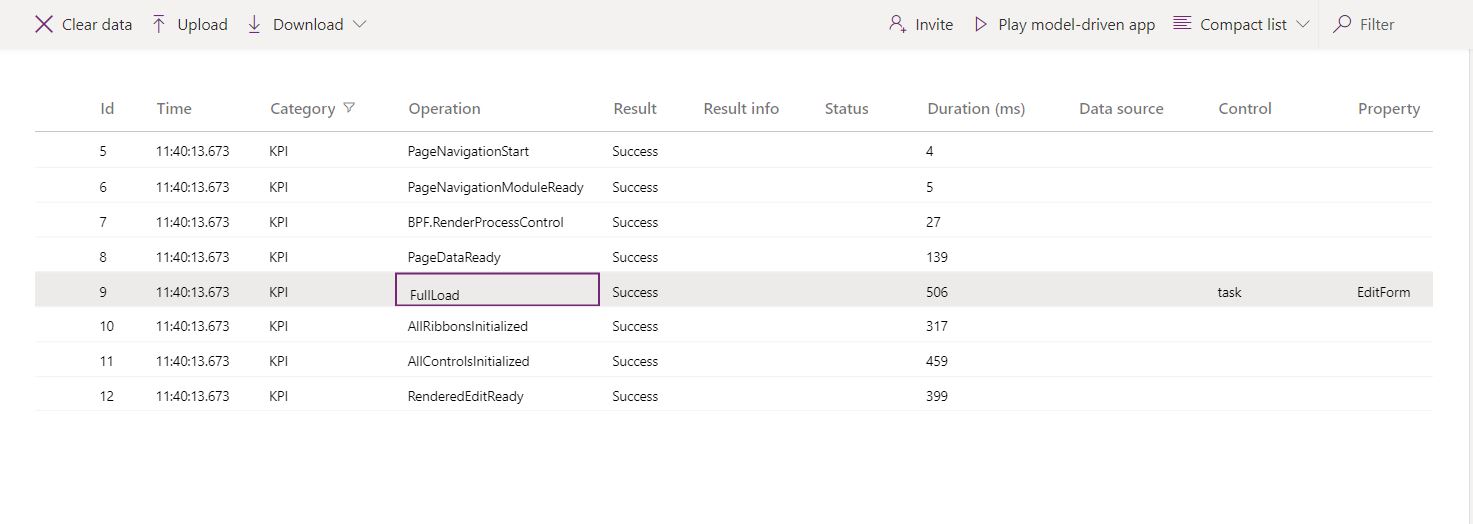This screenshot has height=524, width=1473.
Task: Expand the Download dropdown chevron
Action: point(359,25)
